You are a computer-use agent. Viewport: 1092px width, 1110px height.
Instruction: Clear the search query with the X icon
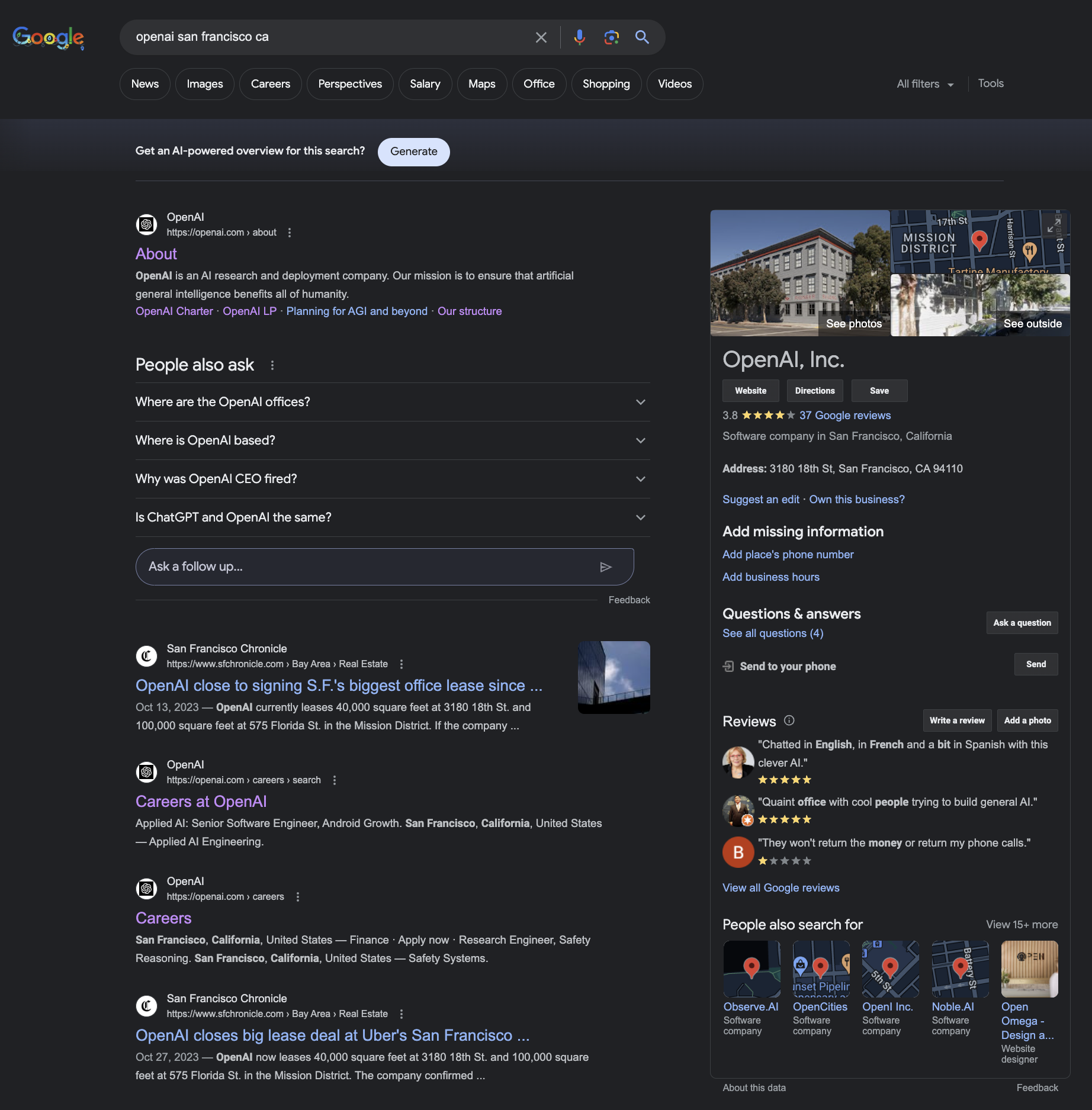coord(541,37)
